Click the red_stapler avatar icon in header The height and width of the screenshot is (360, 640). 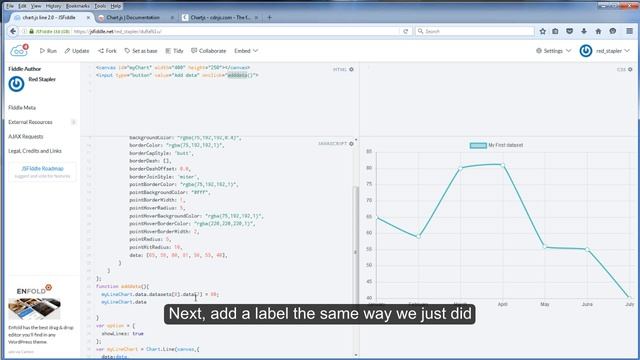click(x=586, y=51)
